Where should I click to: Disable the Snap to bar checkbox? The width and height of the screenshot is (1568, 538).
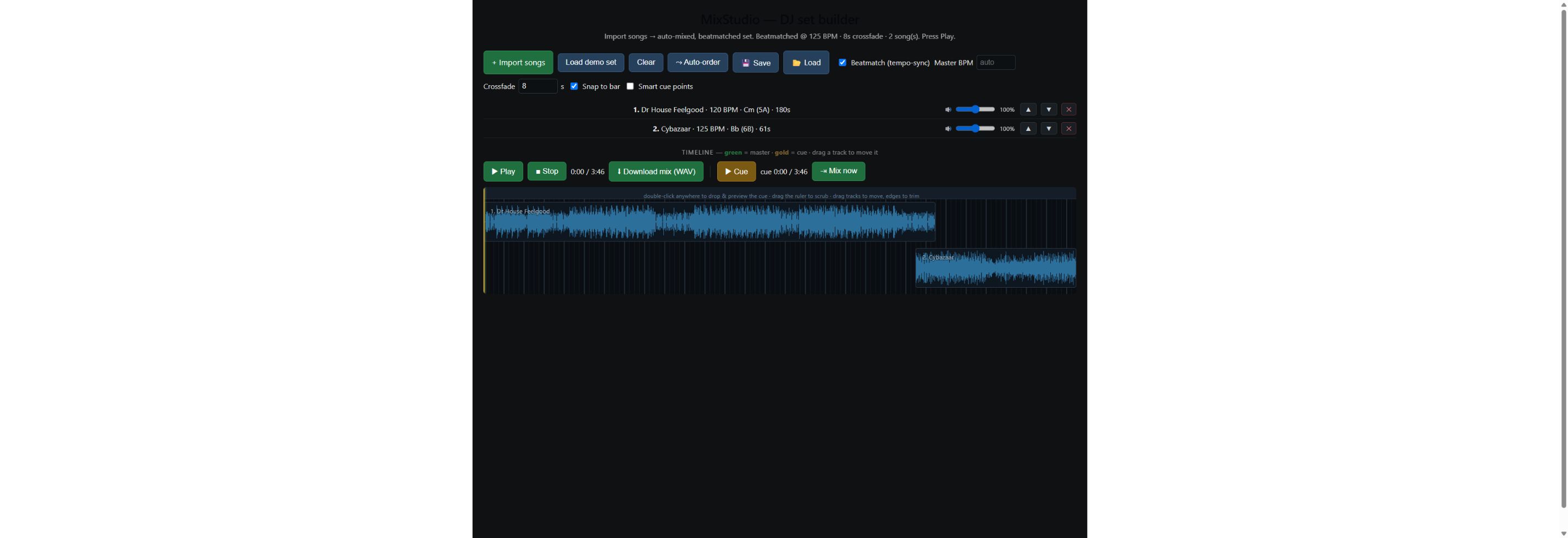point(574,86)
